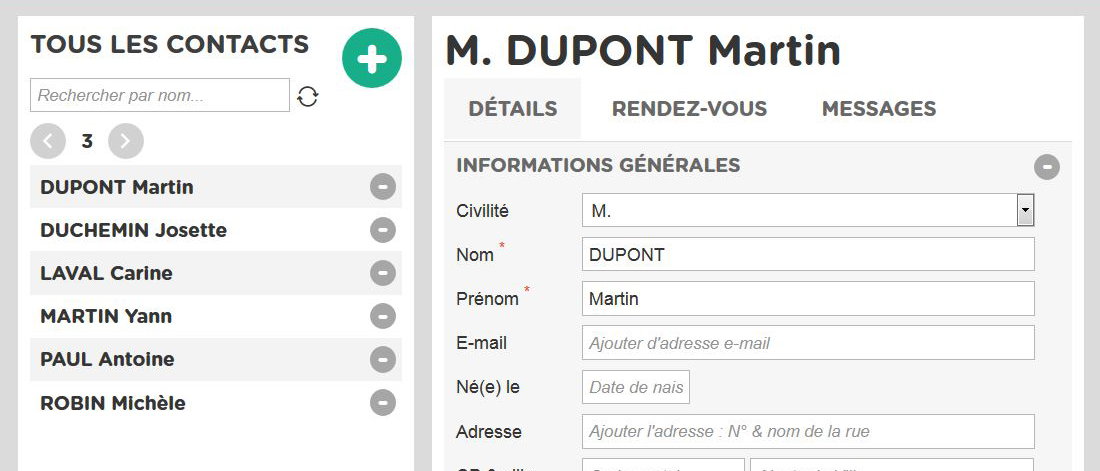Viewport: 1100px width, 471px height.
Task: Switch to the Rendez-vous tab
Action: point(690,109)
